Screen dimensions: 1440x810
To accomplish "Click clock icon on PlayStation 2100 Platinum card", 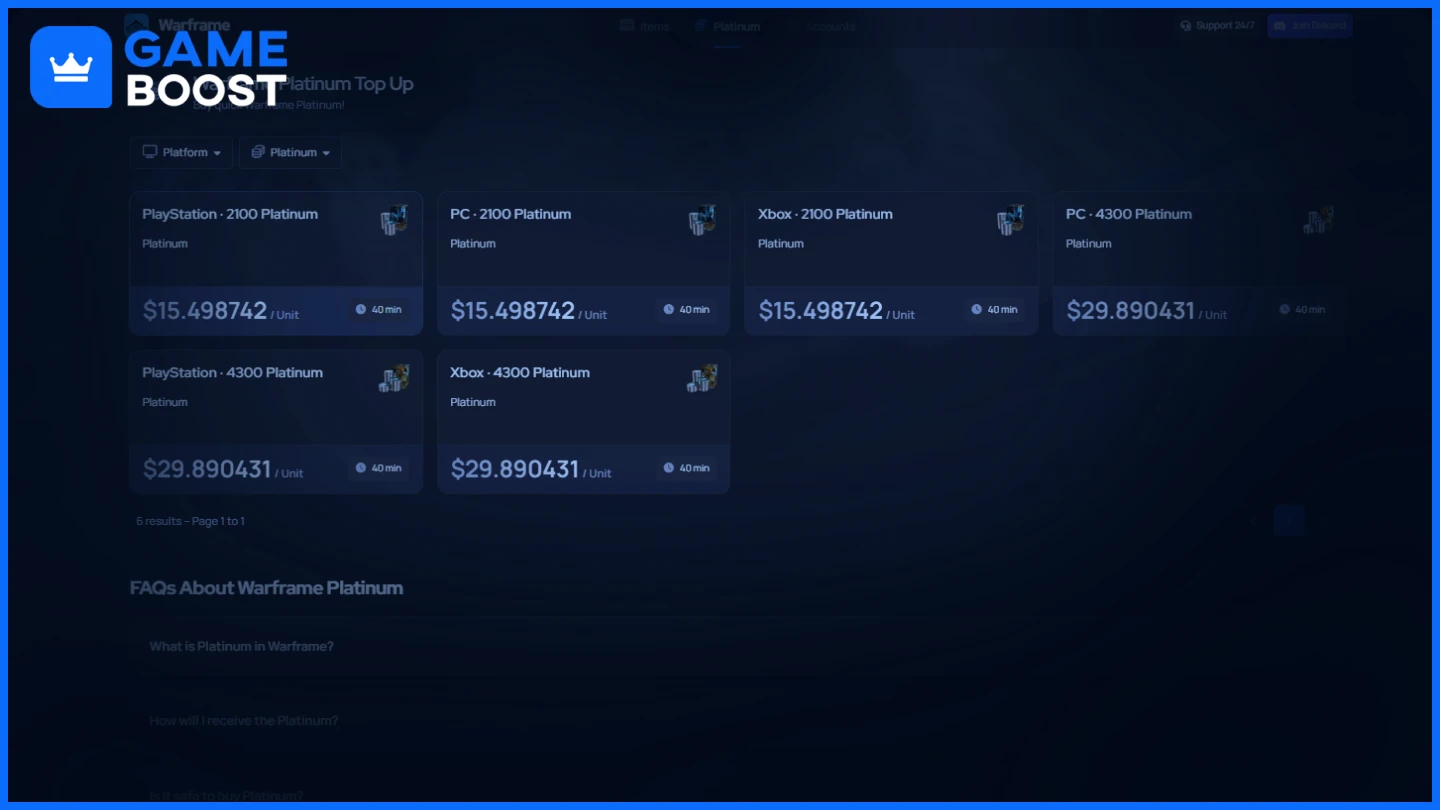I will [361, 310].
